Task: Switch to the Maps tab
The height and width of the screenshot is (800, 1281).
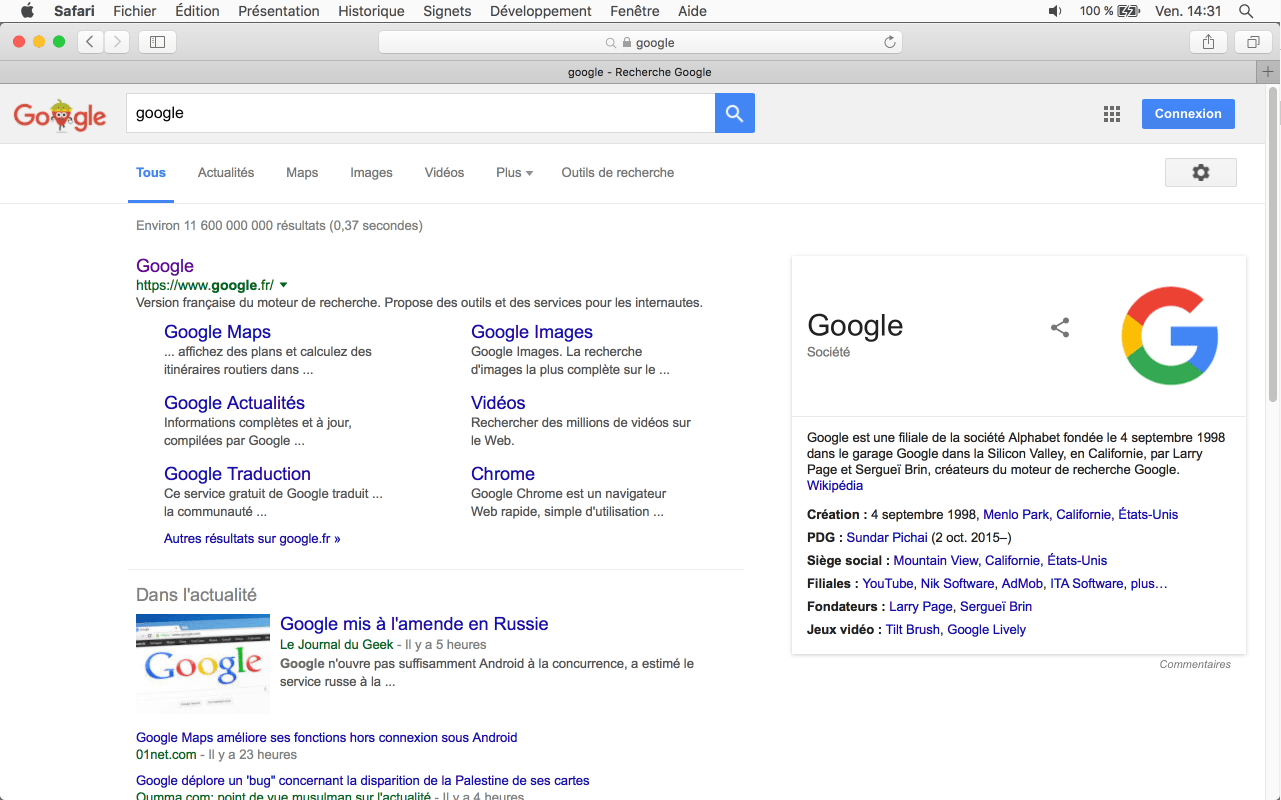Action: [302, 172]
